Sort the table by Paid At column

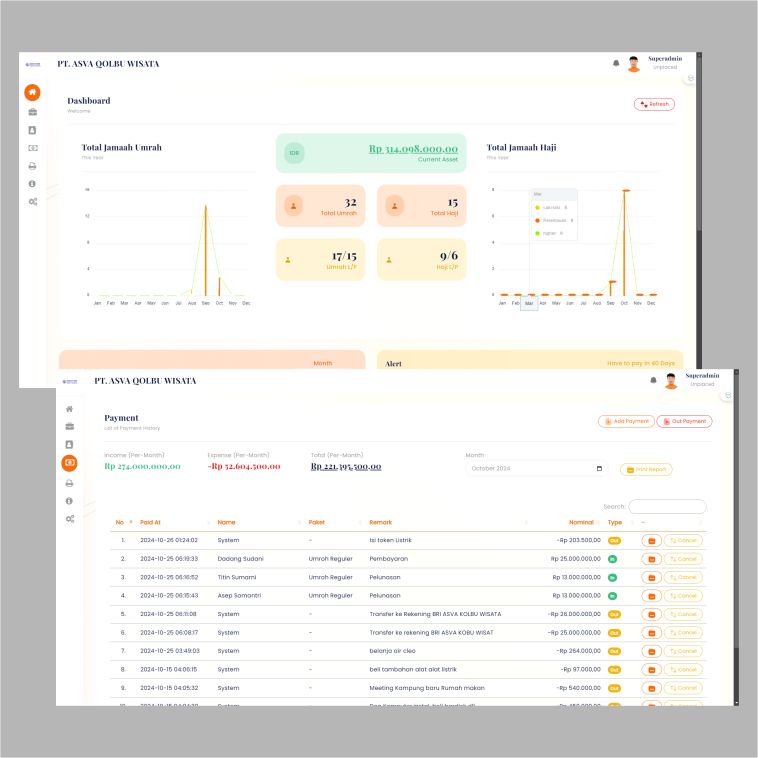coord(174,522)
